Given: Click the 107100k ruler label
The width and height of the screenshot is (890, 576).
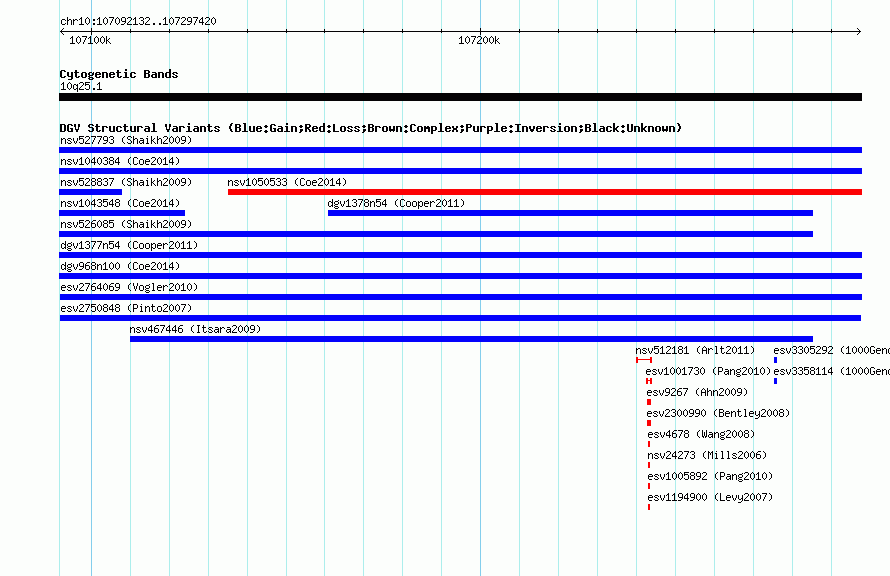Looking at the screenshot, I should pyautogui.click(x=90, y=40).
